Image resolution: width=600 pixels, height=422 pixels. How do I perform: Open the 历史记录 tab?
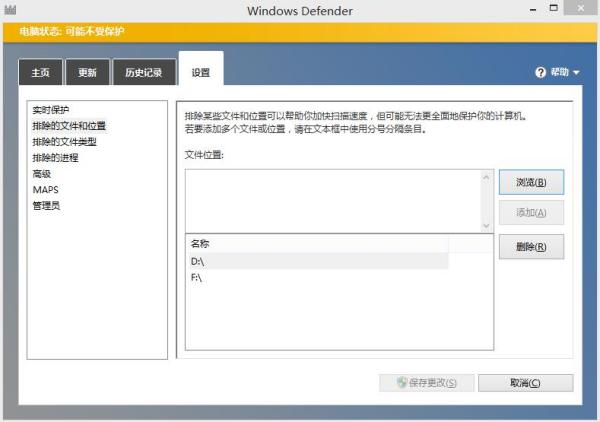tap(144, 72)
